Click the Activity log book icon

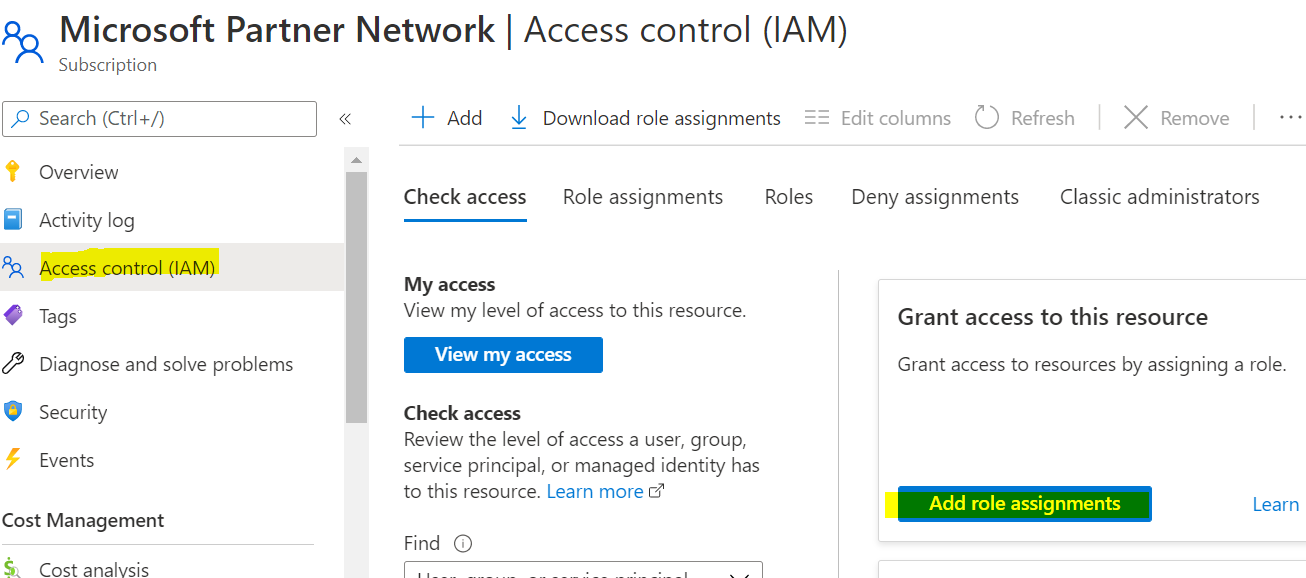pyautogui.click(x=13, y=220)
